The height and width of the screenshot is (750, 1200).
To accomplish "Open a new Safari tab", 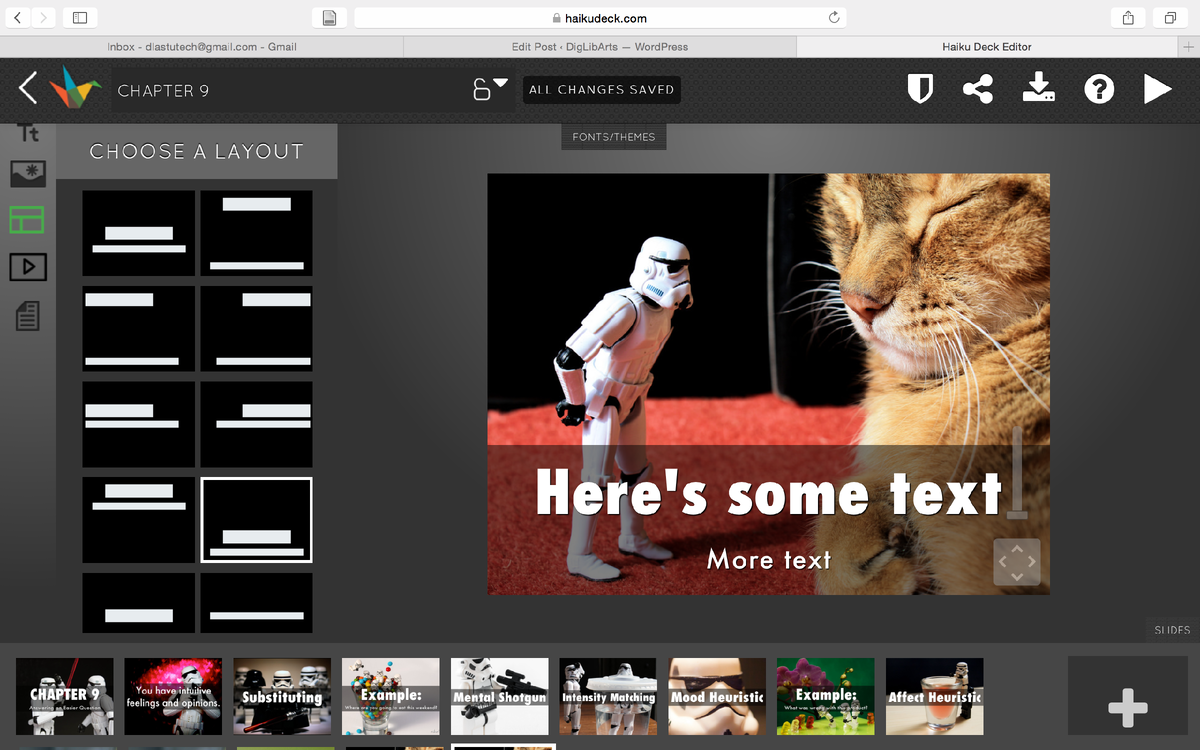I will (x=1189, y=47).
